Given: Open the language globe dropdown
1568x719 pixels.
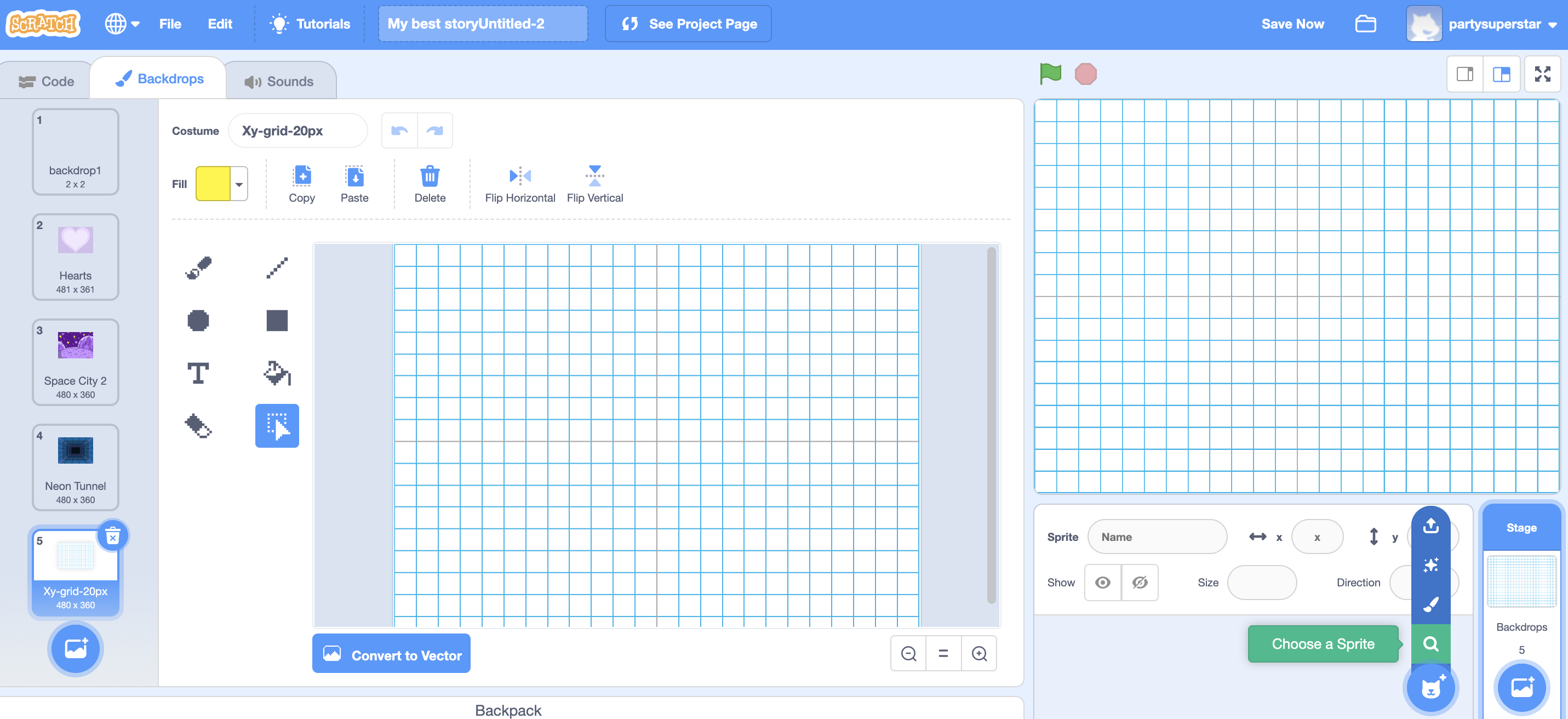Looking at the screenshot, I should [x=122, y=24].
